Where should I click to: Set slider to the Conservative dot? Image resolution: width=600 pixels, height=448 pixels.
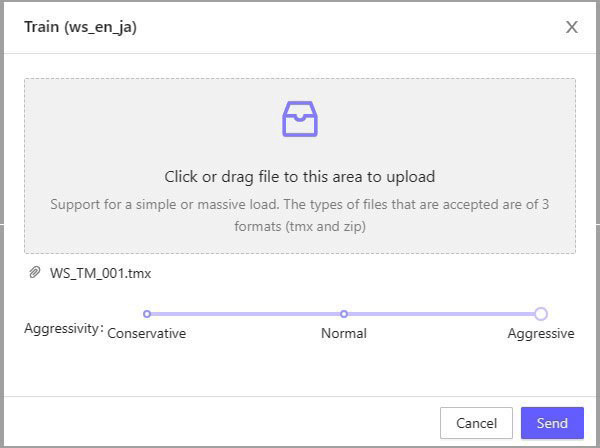[x=147, y=314]
